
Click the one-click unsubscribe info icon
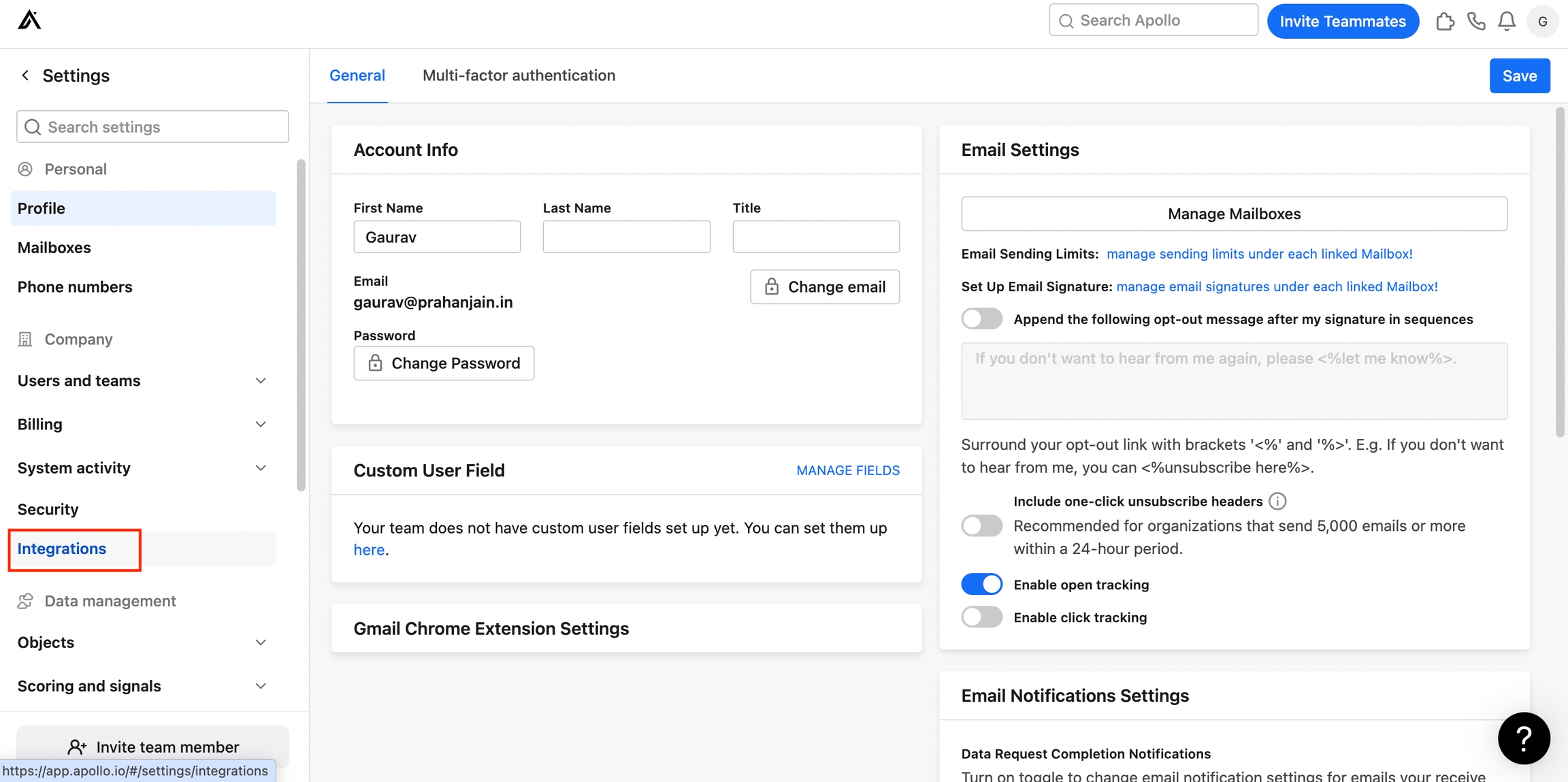click(1277, 502)
